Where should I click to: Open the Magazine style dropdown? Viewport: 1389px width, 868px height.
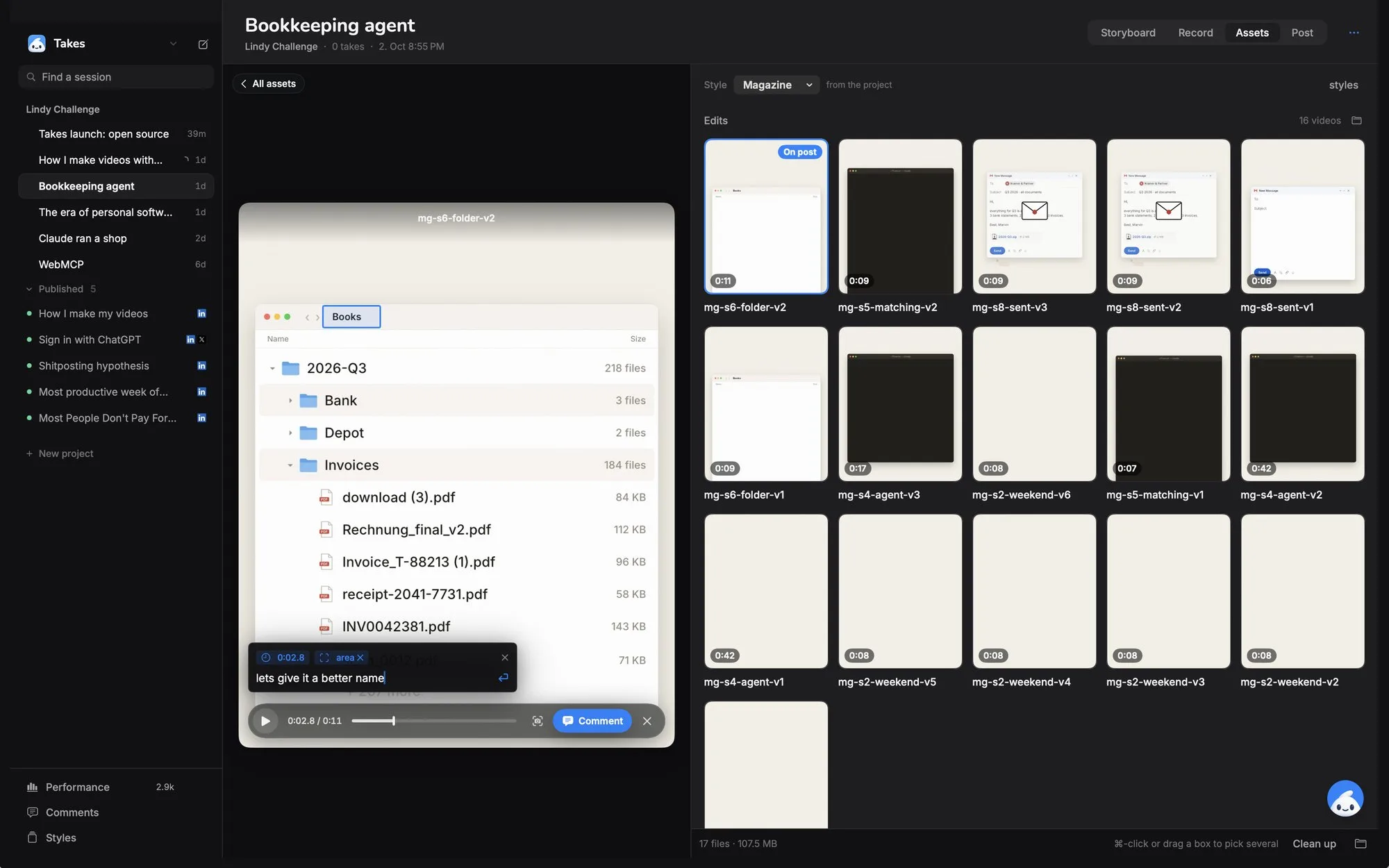776,85
